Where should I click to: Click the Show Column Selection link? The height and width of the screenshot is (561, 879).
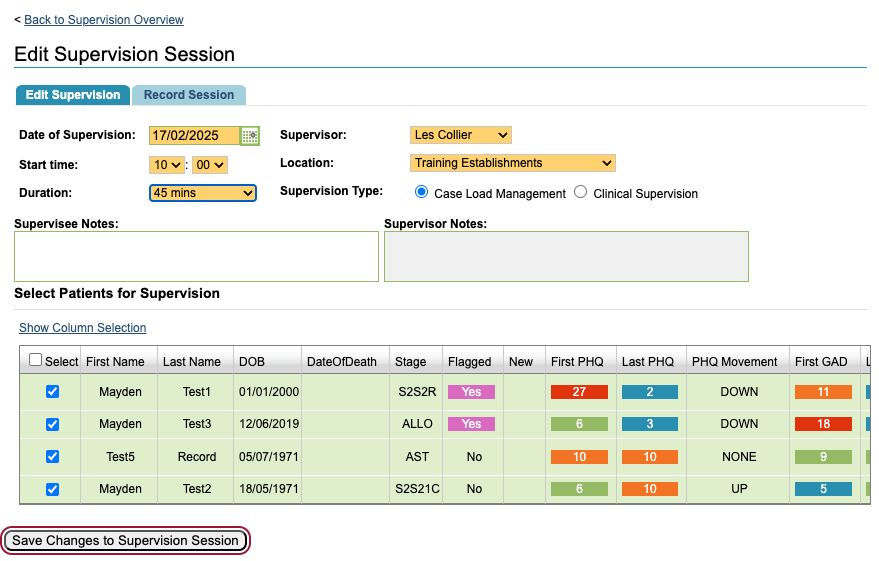pos(82,328)
